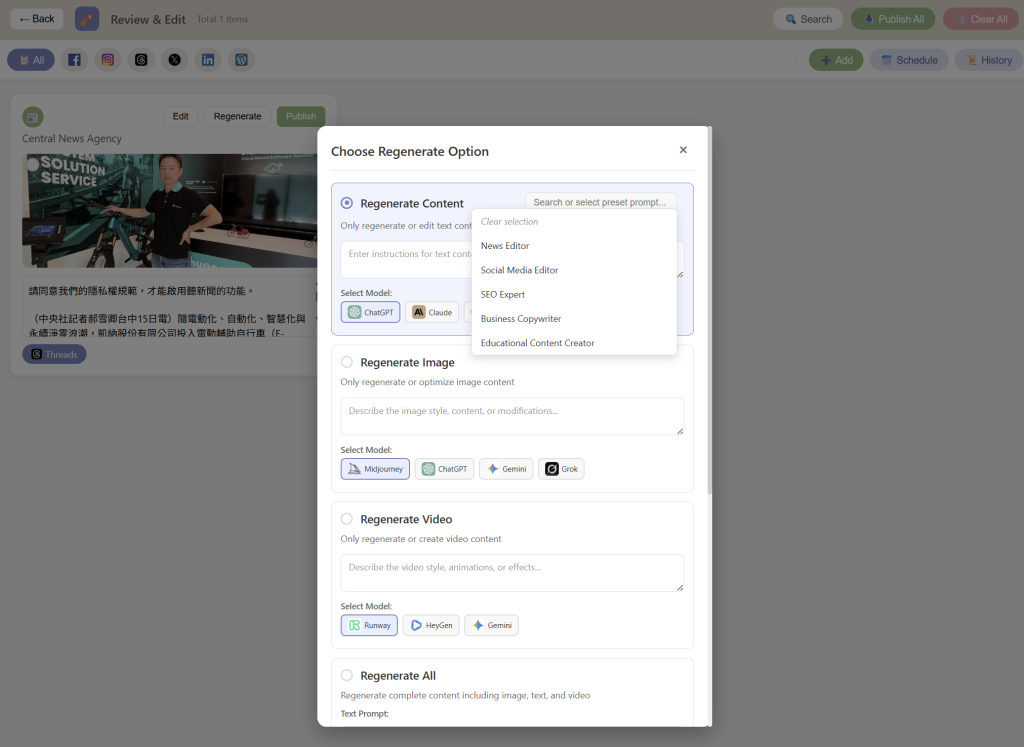1024x747 pixels.
Task: Select the Instagram platform filter icon
Action: 108,60
